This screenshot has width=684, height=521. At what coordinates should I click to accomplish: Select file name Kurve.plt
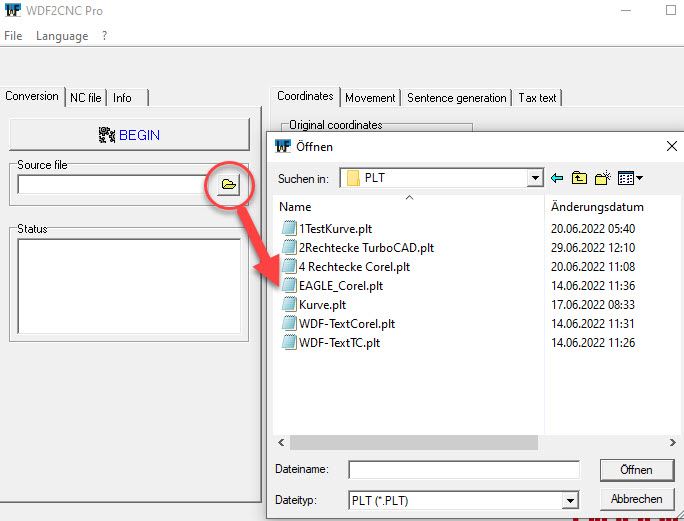tap(322, 305)
